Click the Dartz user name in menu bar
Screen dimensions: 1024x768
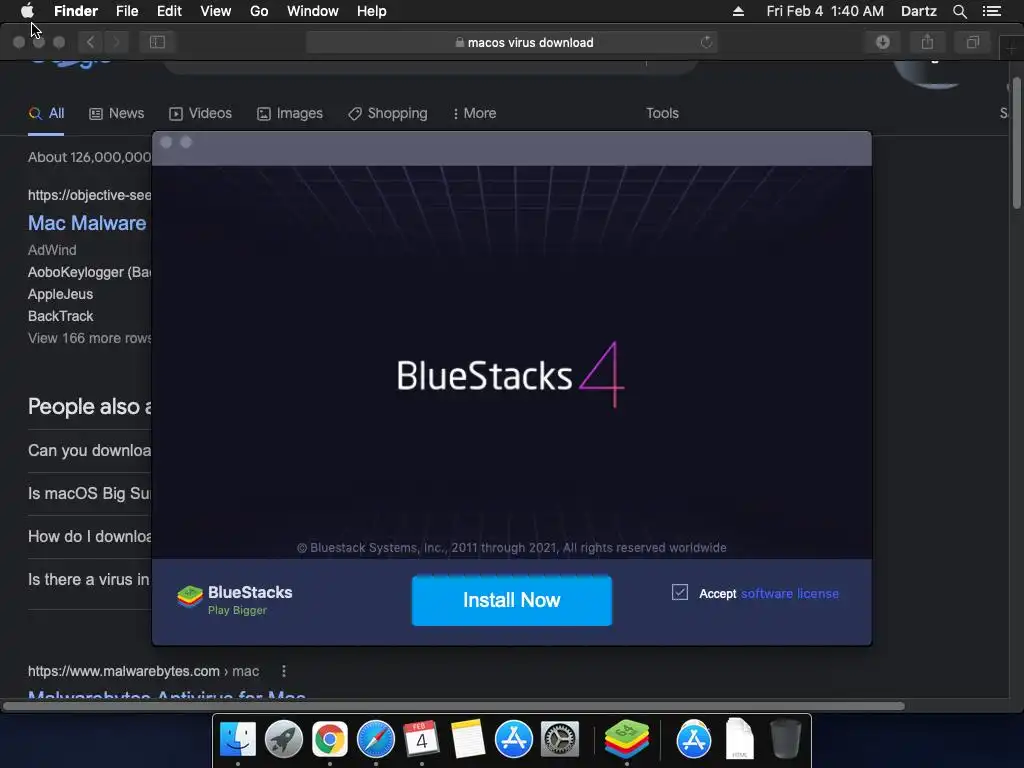[918, 11]
